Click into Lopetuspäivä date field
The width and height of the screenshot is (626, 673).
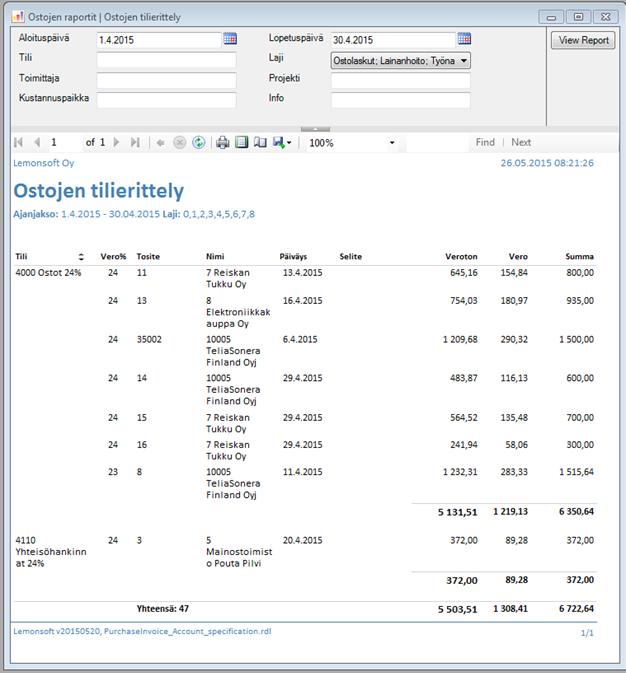tap(393, 40)
